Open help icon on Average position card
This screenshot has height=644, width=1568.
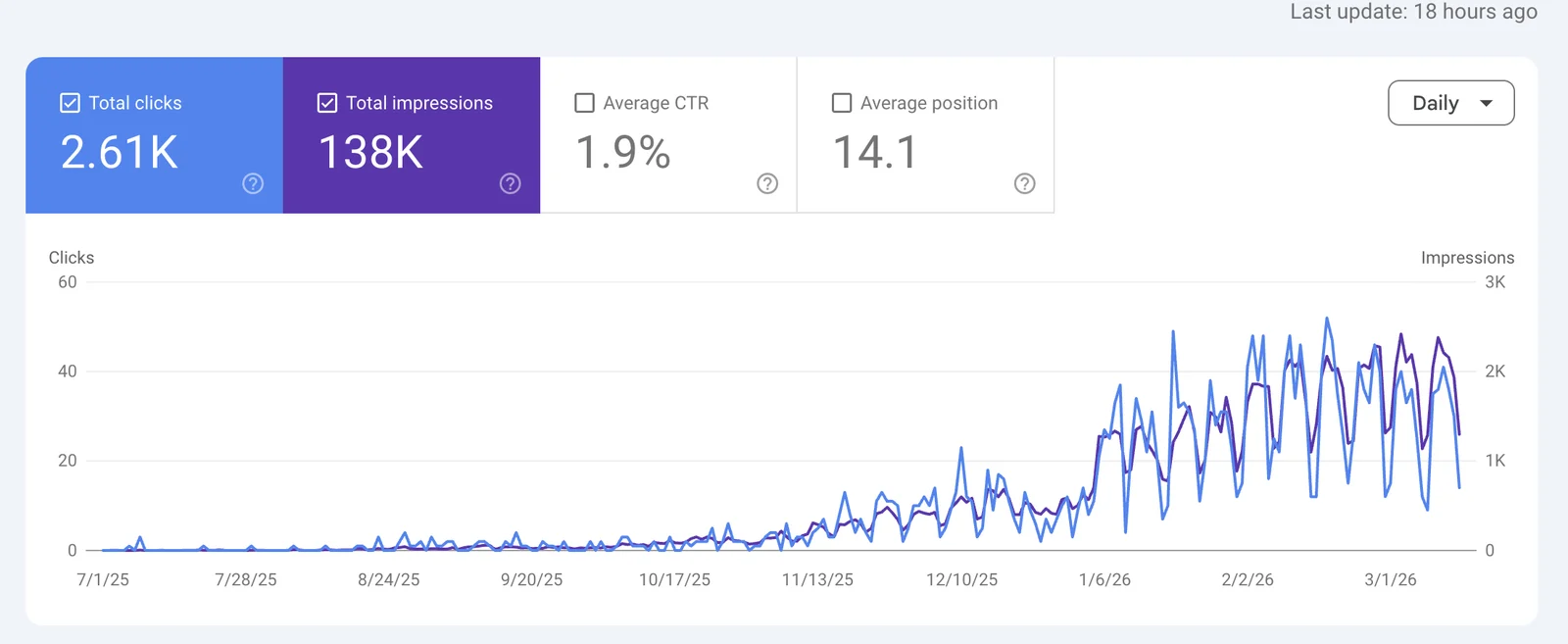click(x=1025, y=183)
